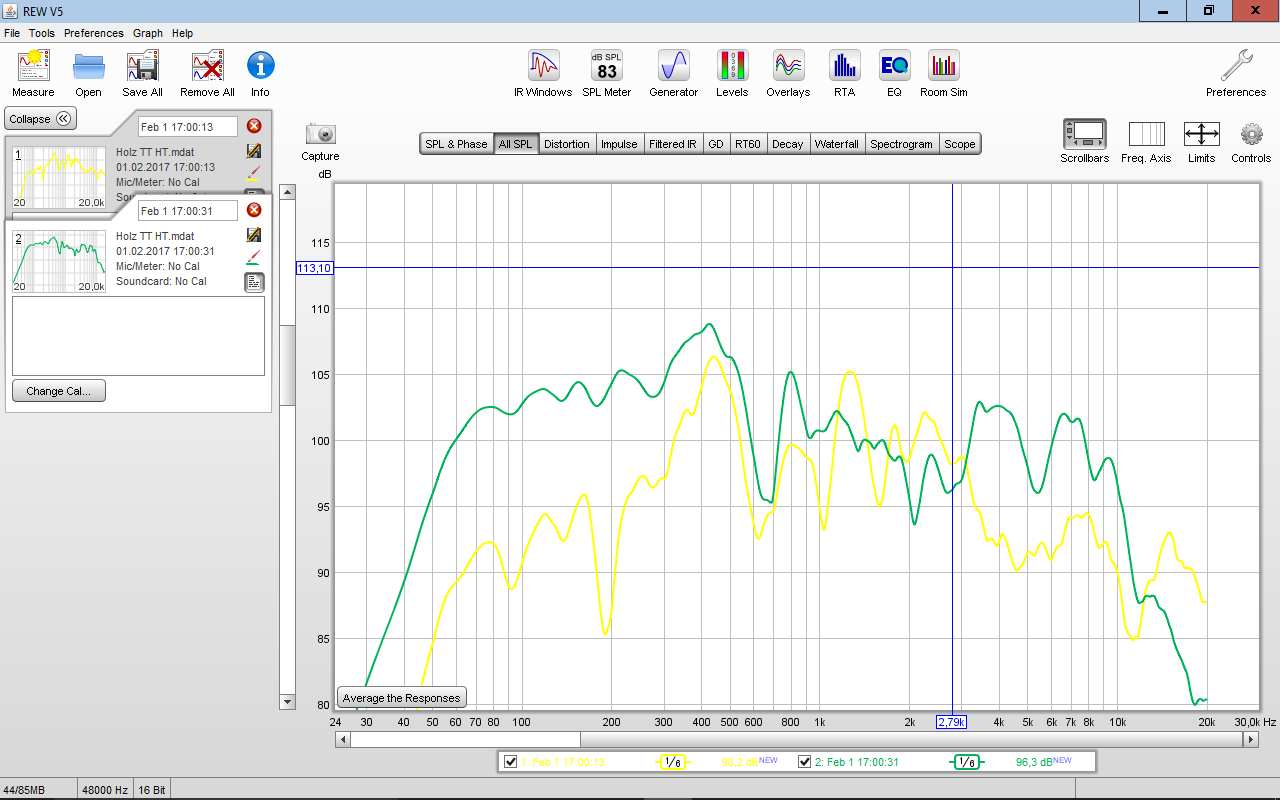Screen dimensions: 1280x800
Task: Click the Capture camera icon
Action: click(x=320, y=135)
